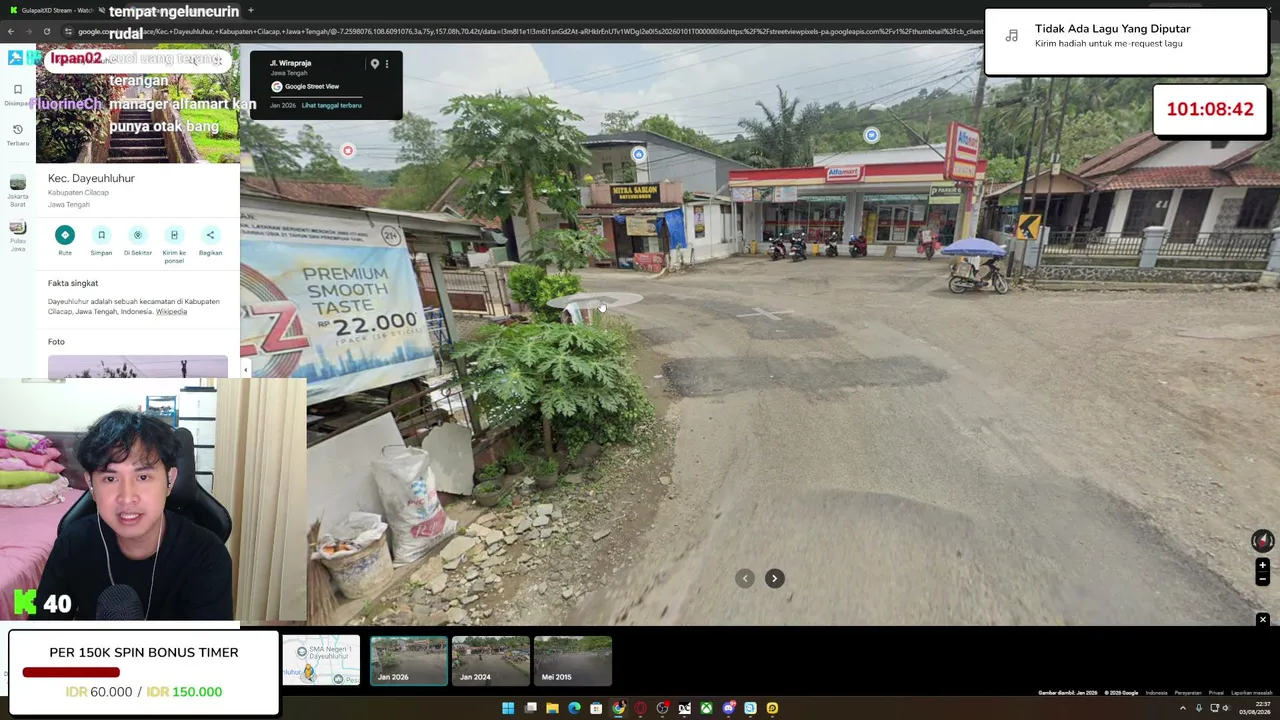Open Microsoft Edge from the taskbar
This screenshot has width=1280, height=720.
[x=574, y=708]
